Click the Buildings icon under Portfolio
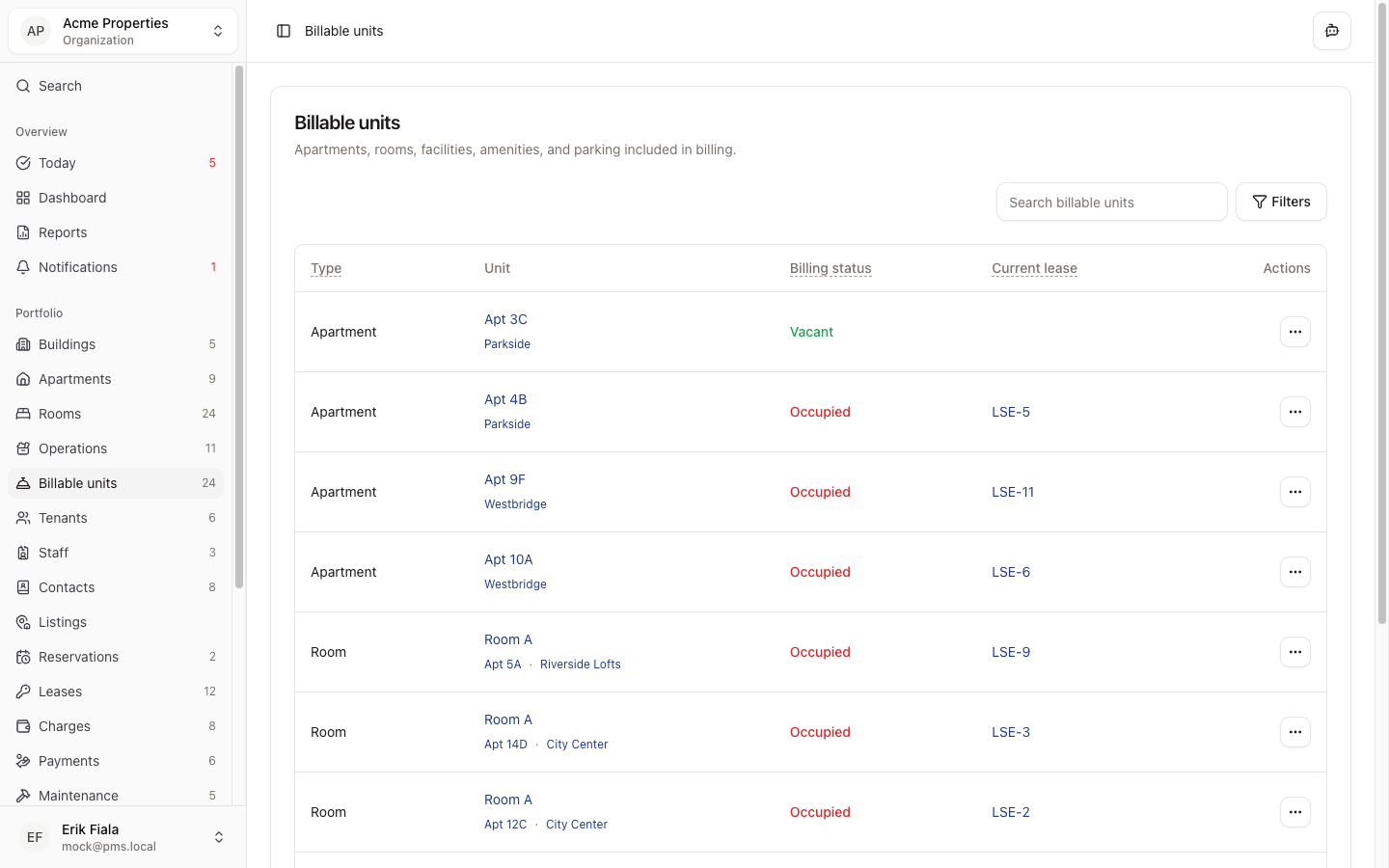 (x=23, y=344)
